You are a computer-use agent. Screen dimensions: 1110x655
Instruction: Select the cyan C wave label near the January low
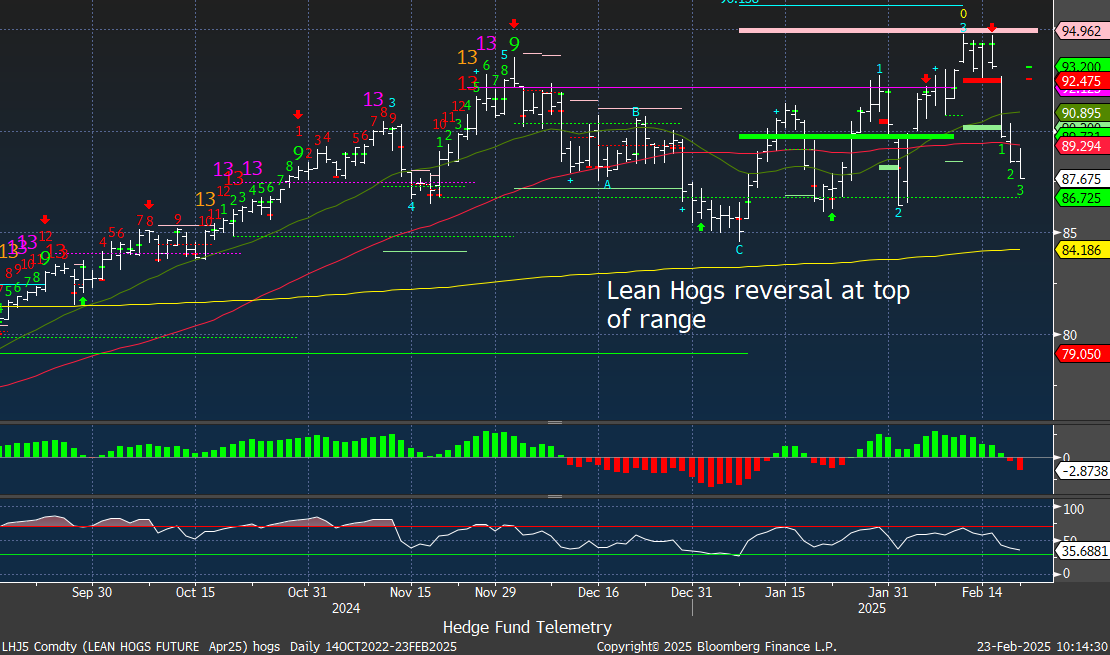(739, 249)
